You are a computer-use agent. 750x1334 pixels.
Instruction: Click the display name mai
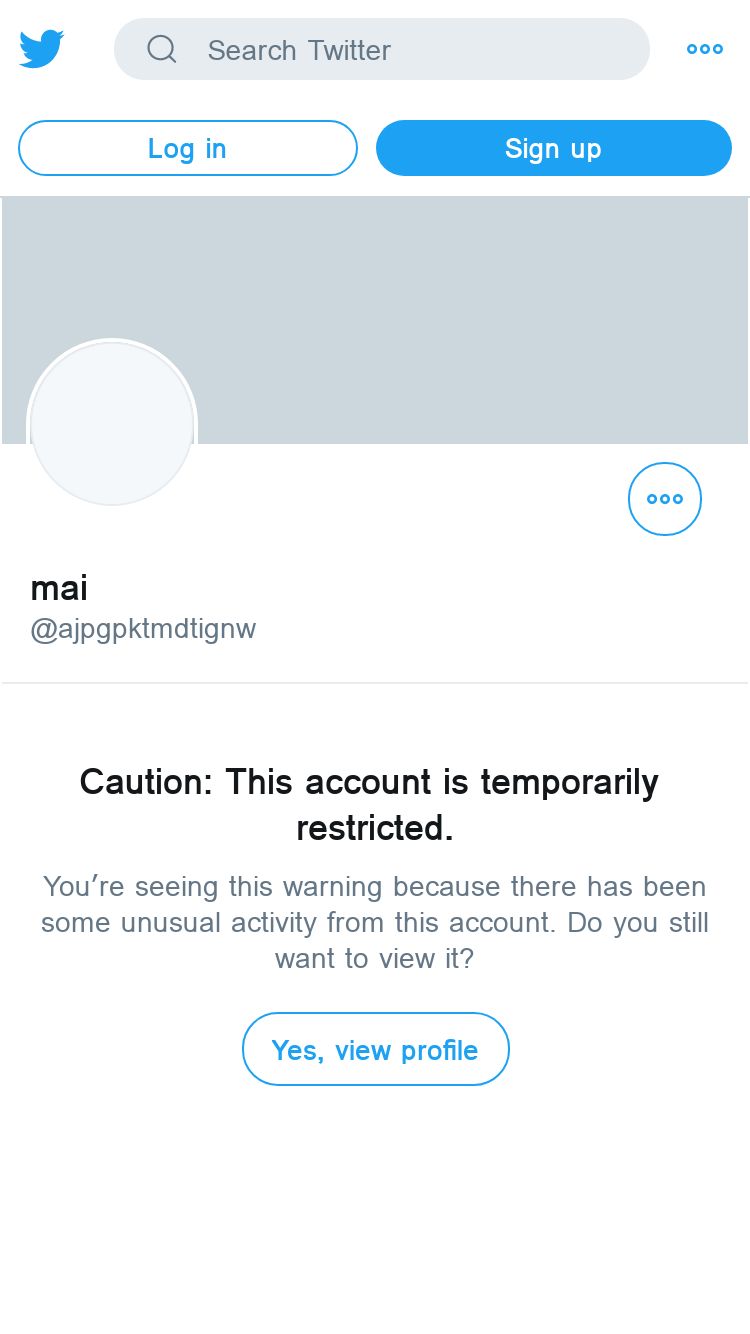[x=59, y=588]
